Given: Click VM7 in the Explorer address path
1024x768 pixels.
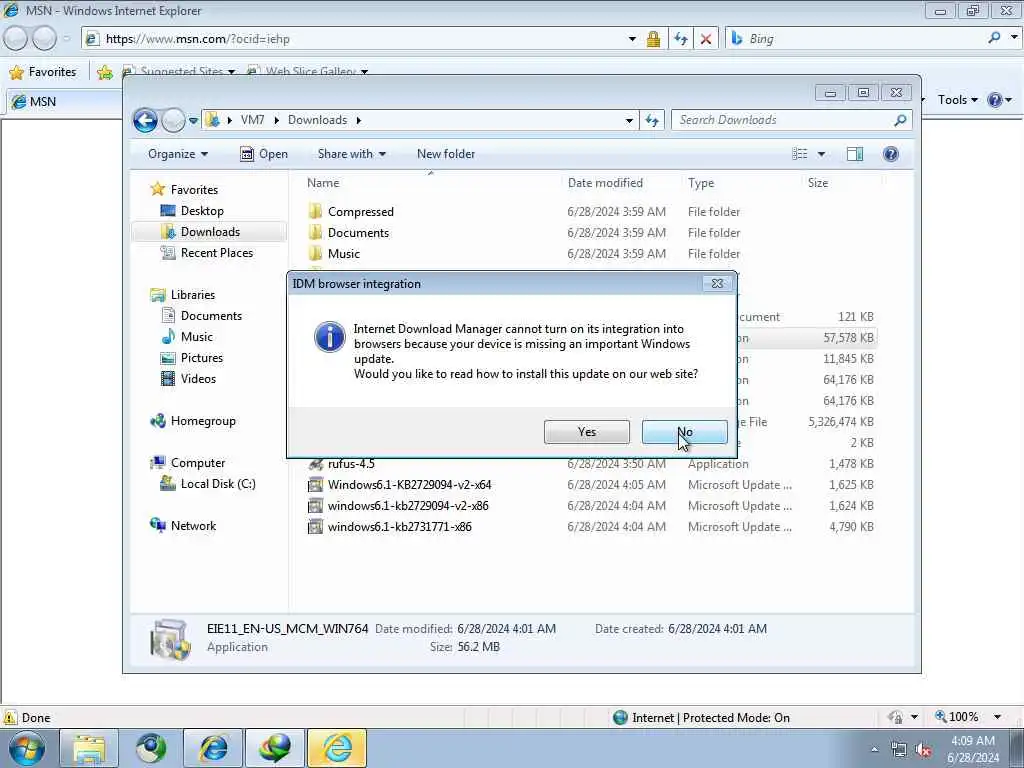Looking at the screenshot, I should coord(253,120).
